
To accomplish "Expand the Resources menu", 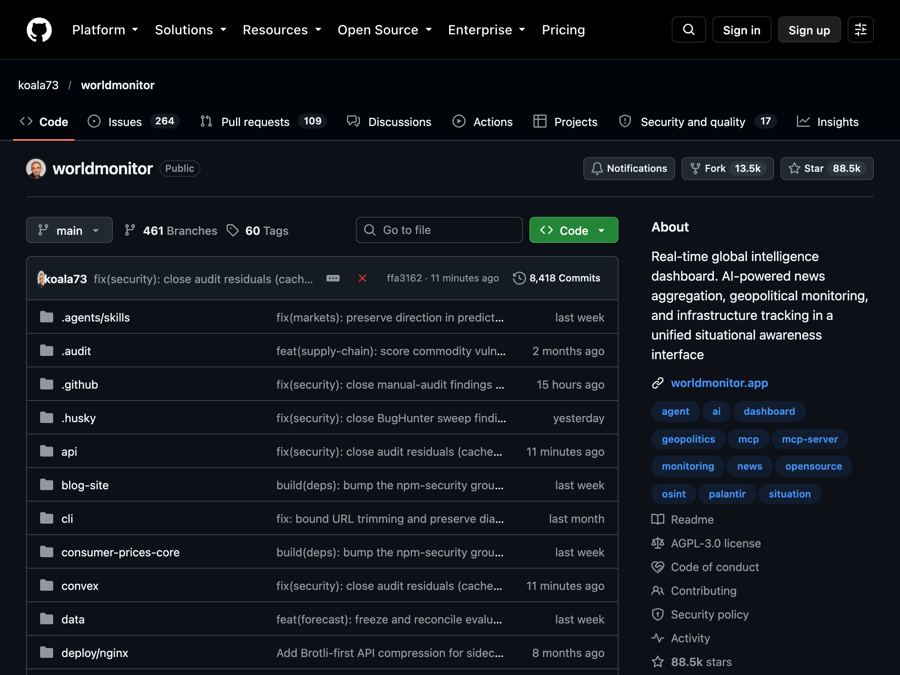I will [x=282, y=30].
